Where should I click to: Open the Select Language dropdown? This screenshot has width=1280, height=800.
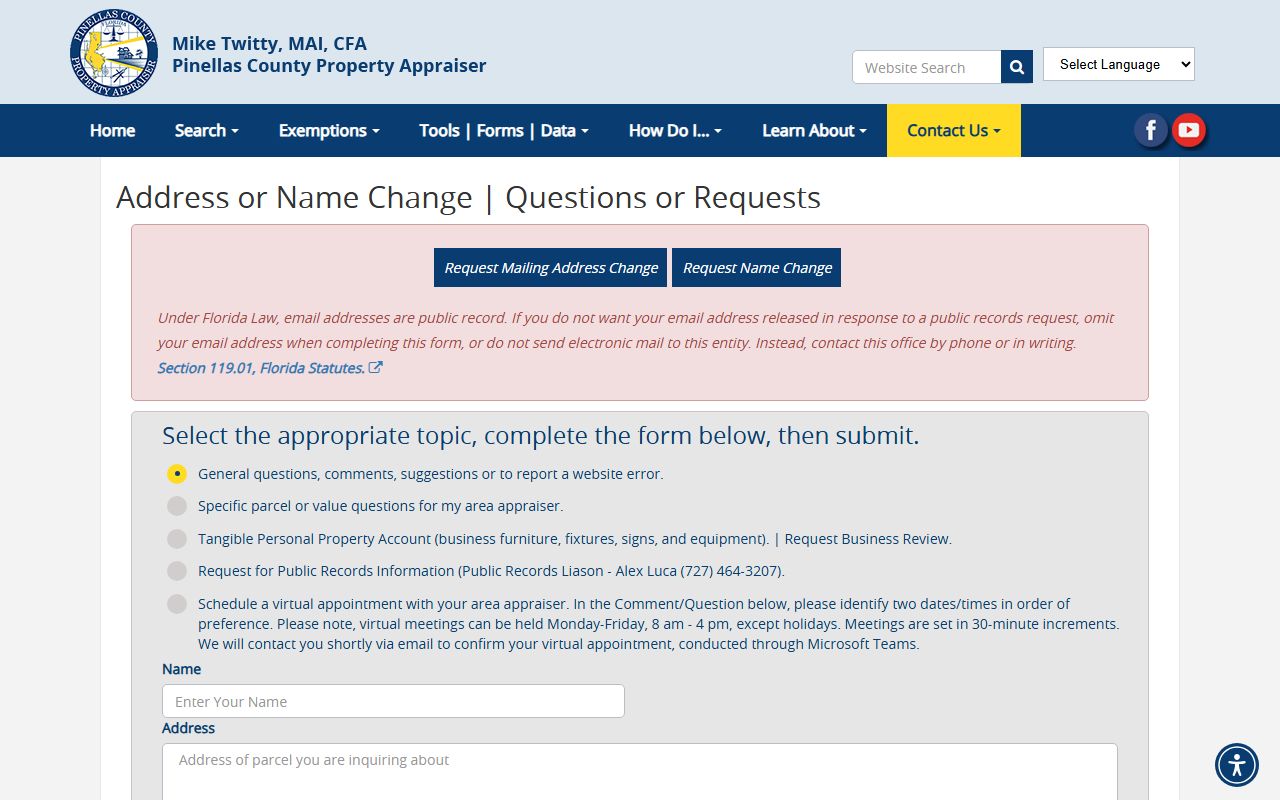point(1119,64)
